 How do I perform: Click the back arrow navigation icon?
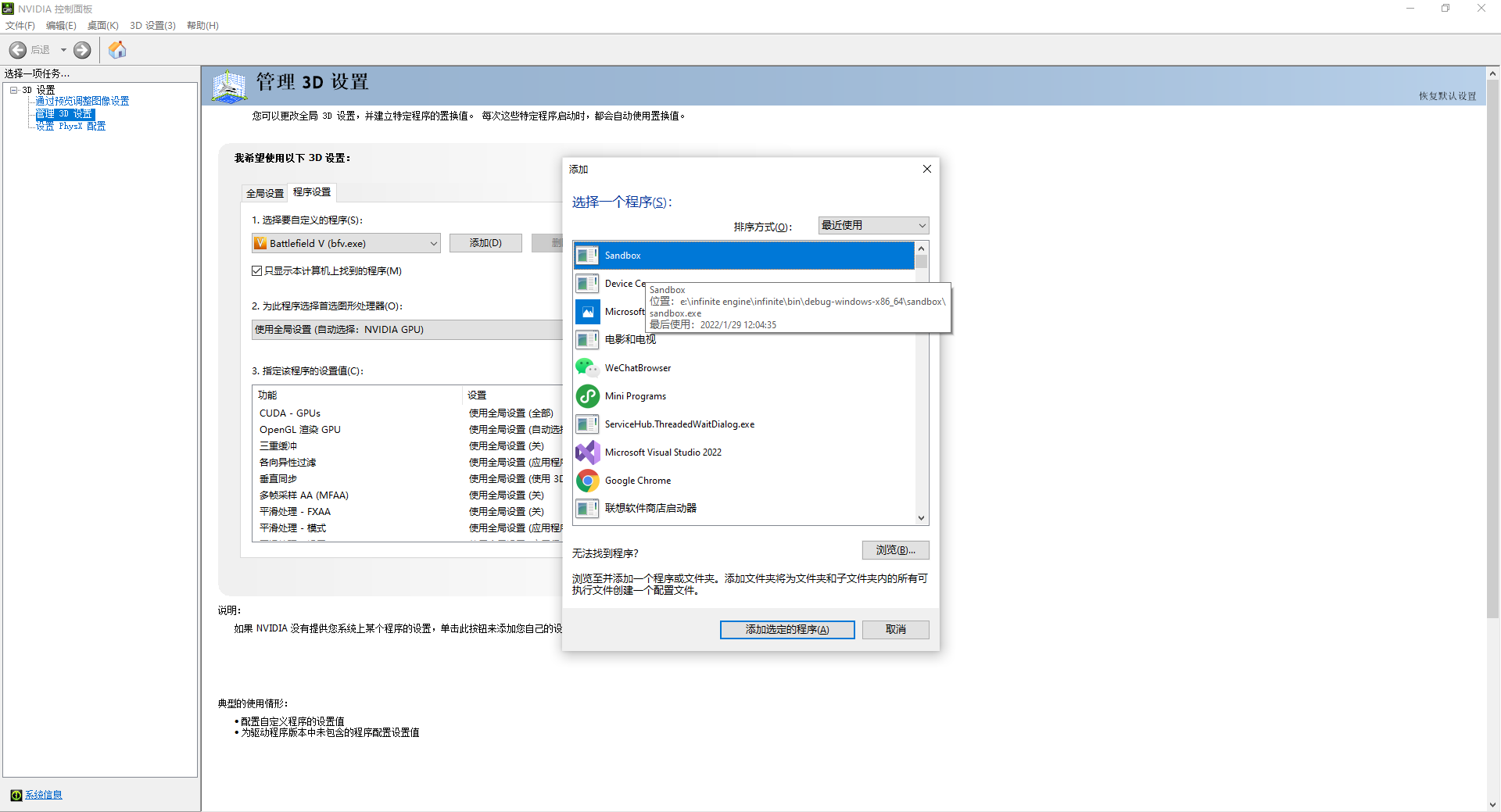tap(18, 50)
